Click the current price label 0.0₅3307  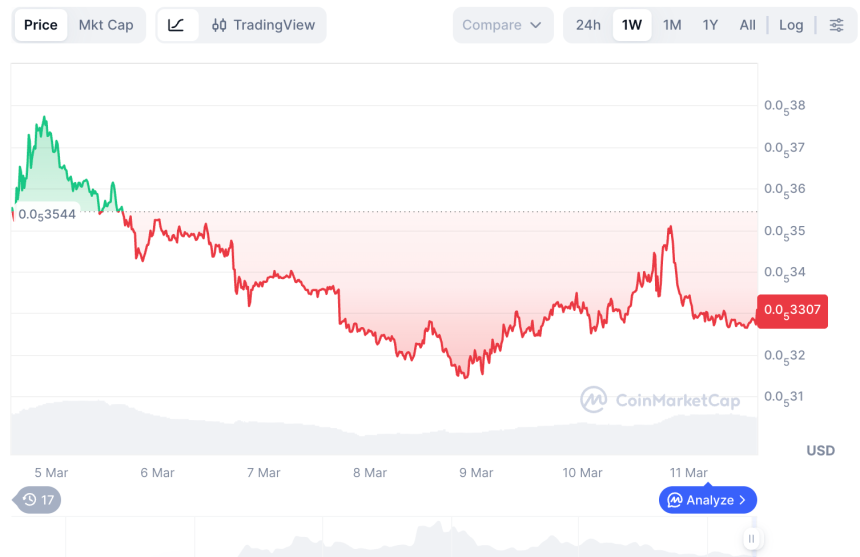coord(792,310)
